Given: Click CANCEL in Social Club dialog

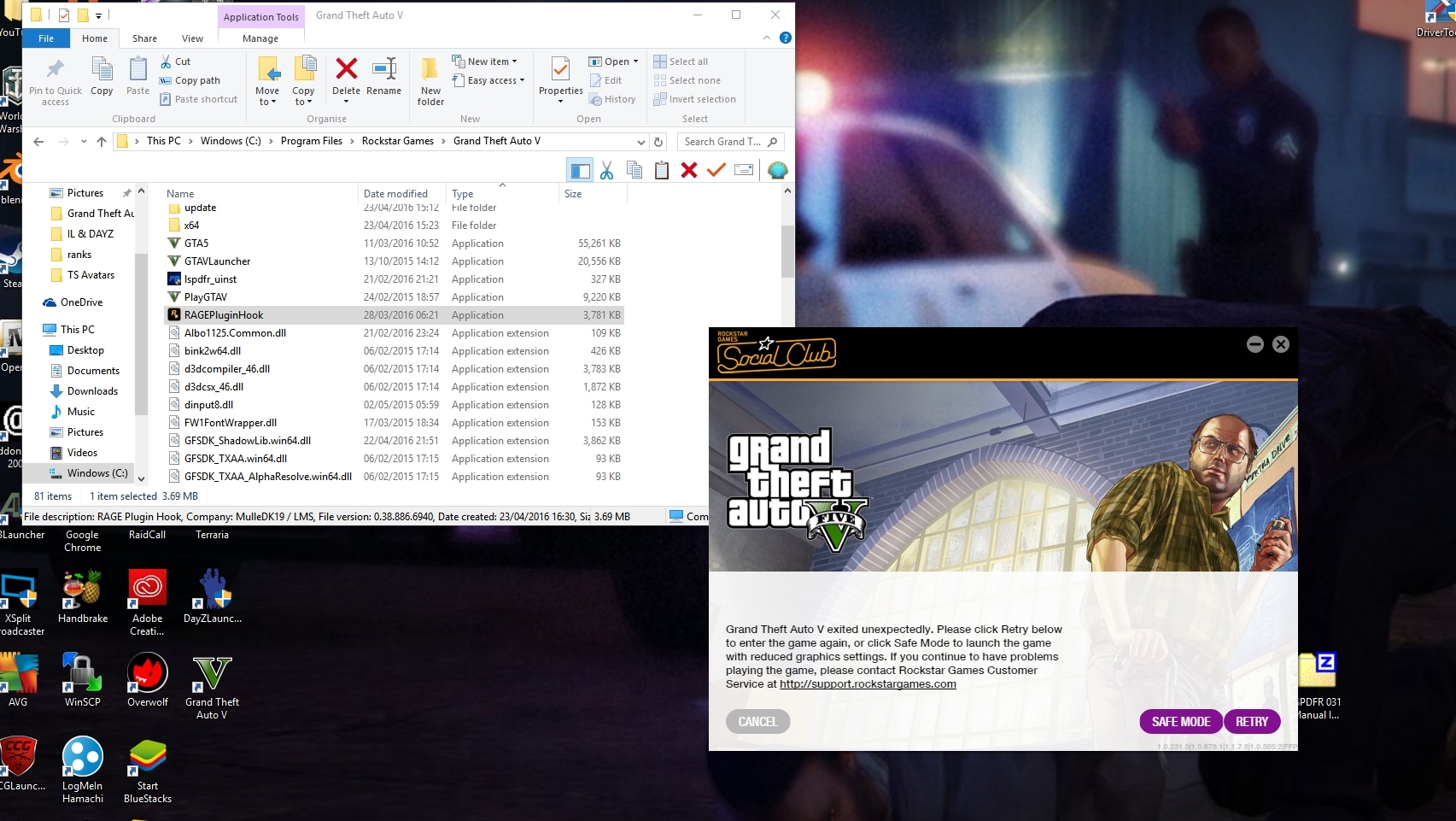Looking at the screenshot, I should (757, 722).
